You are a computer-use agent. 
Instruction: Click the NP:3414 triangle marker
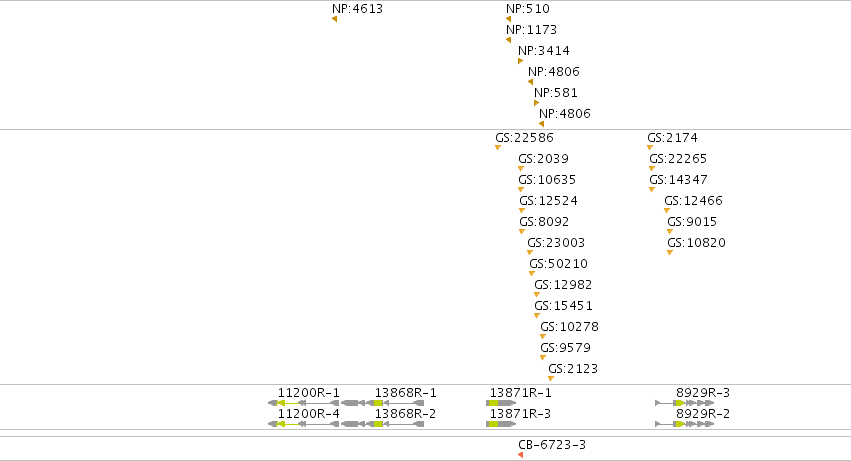520,61
